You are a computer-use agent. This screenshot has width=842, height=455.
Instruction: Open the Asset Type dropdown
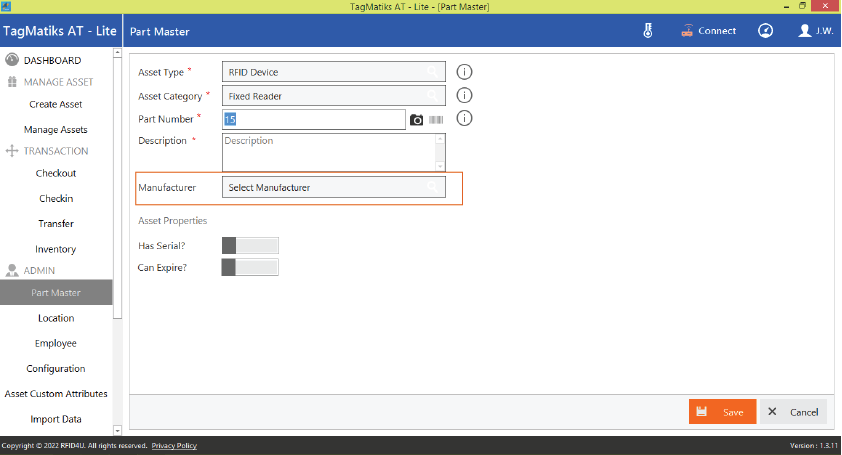333,72
